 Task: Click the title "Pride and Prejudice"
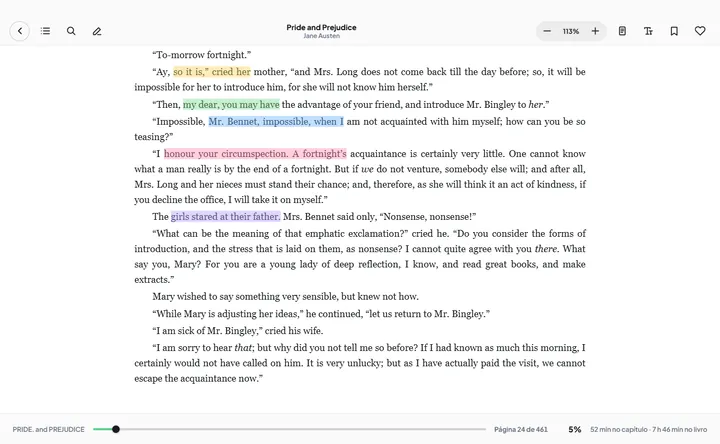321,28
